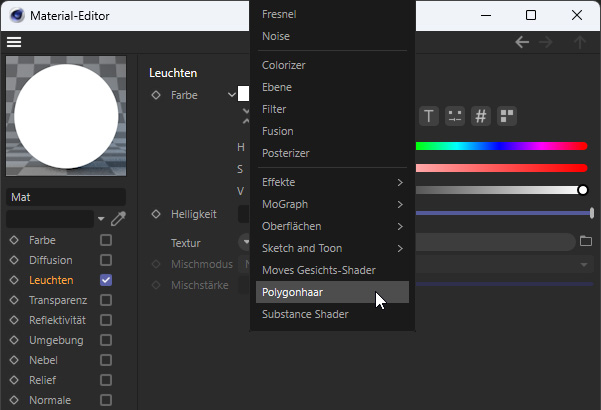Image resolution: width=601 pixels, height=410 pixels.
Task: Click the hue H rainbow slider
Action: [x=501, y=146]
